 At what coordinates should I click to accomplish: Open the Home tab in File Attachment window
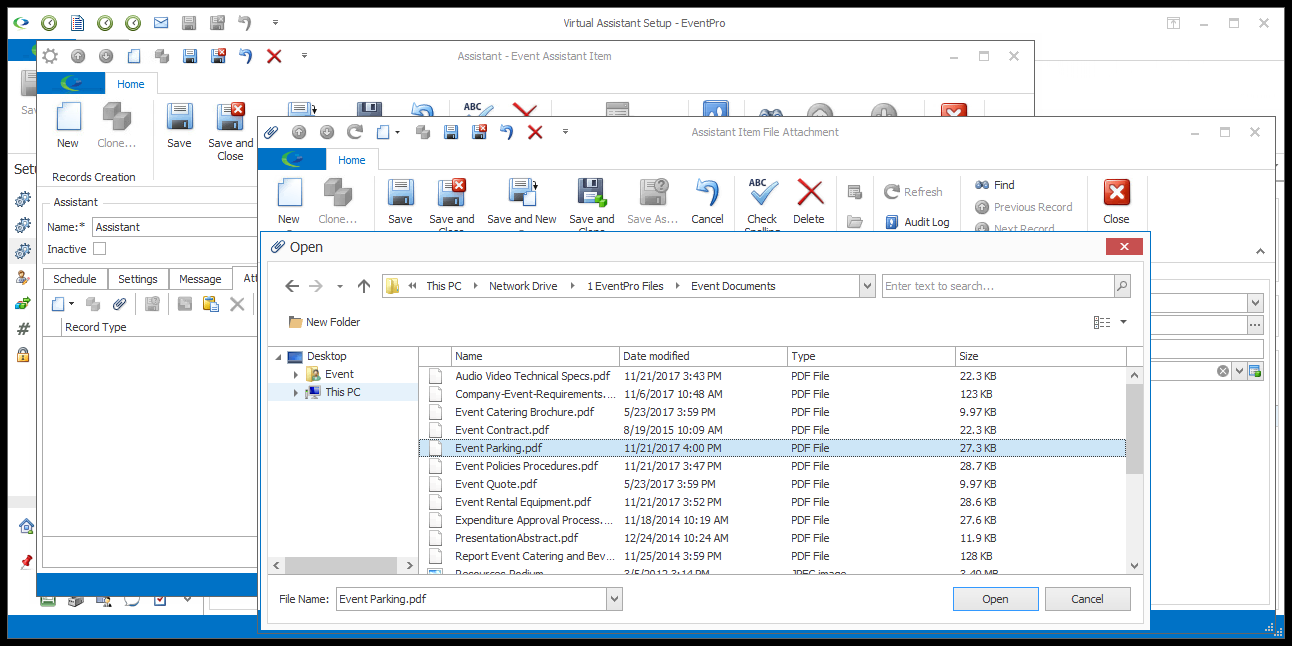(x=351, y=160)
